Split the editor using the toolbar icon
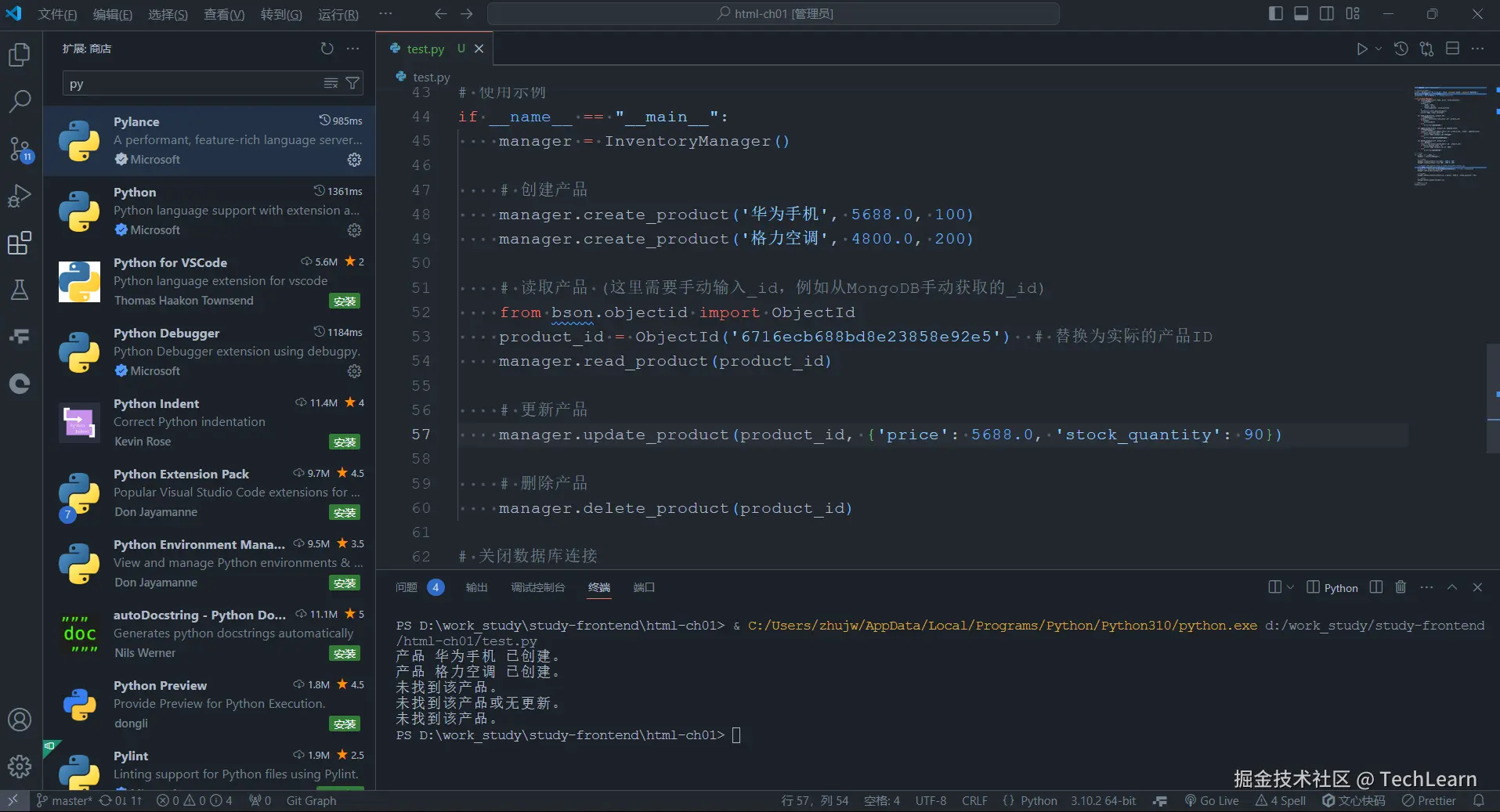The width and height of the screenshot is (1500, 812). pos(1452,49)
